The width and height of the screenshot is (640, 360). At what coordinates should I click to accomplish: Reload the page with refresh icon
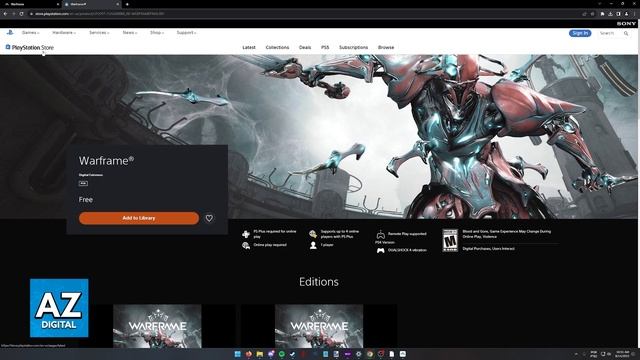21,14
